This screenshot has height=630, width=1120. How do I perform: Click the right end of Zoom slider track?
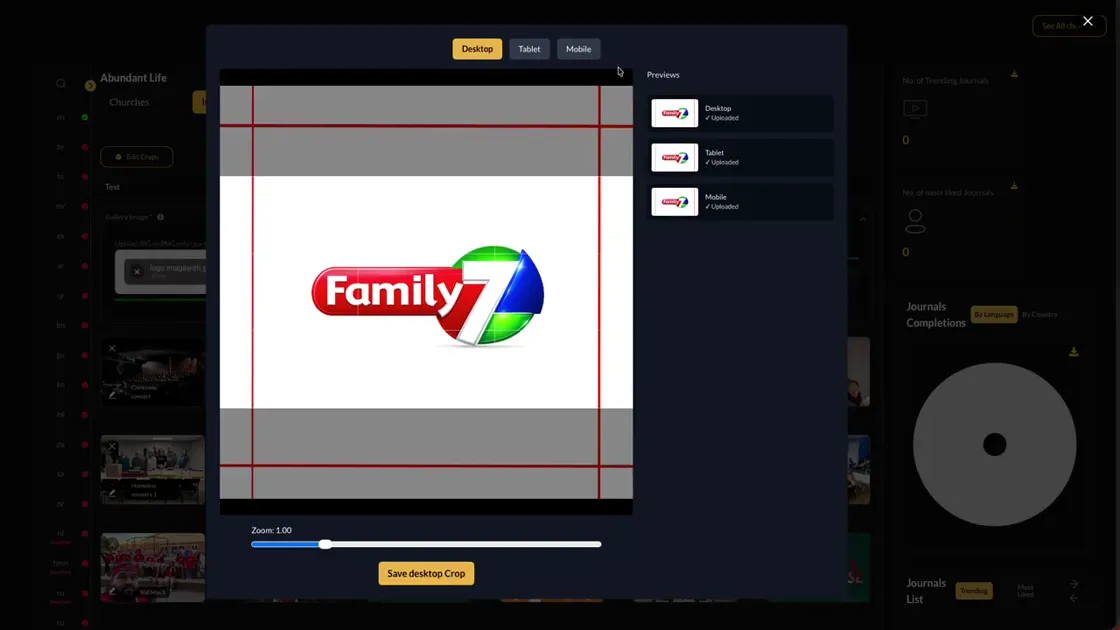(x=598, y=544)
